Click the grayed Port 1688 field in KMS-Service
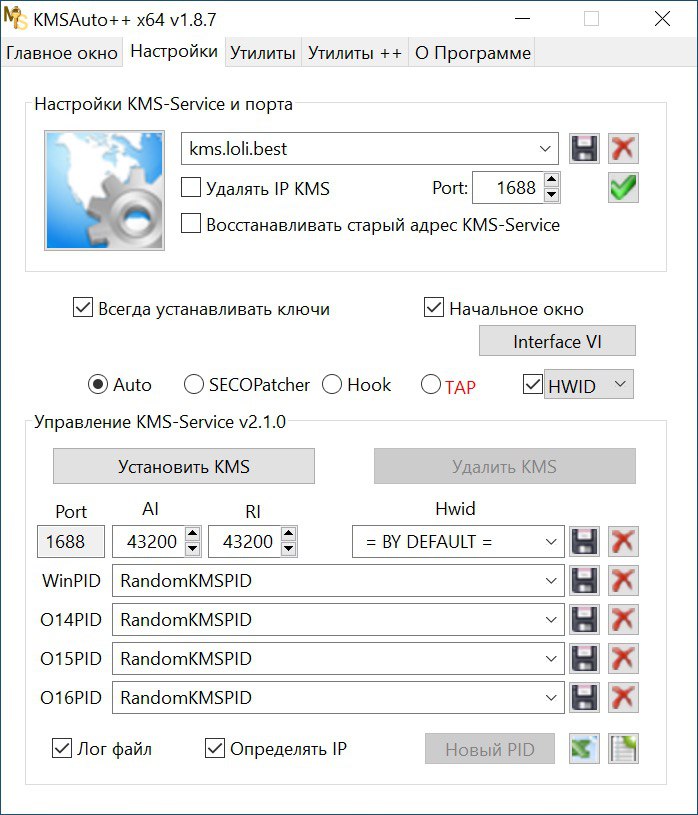698x815 pixels. (x=71, y=542)
